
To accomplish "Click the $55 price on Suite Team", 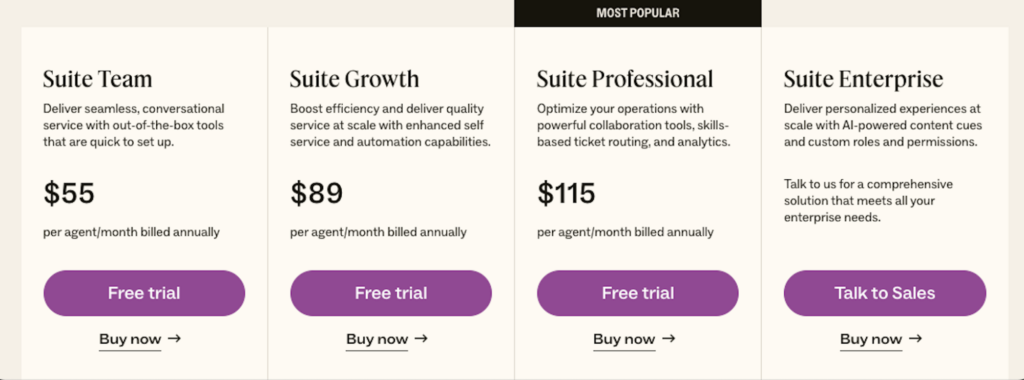I will click(x=69, y=193).
